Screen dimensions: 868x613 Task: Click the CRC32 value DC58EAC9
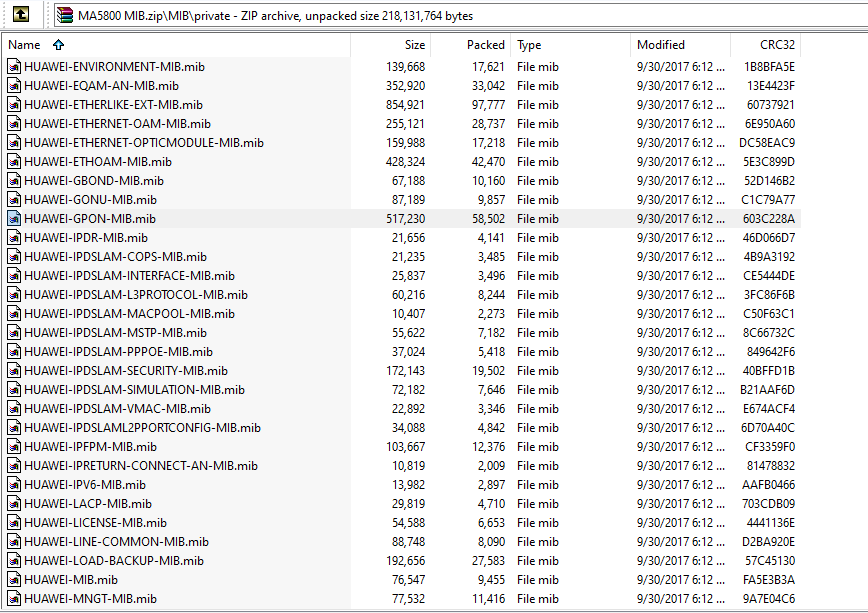pyautogui.click(x=767, y=143)
